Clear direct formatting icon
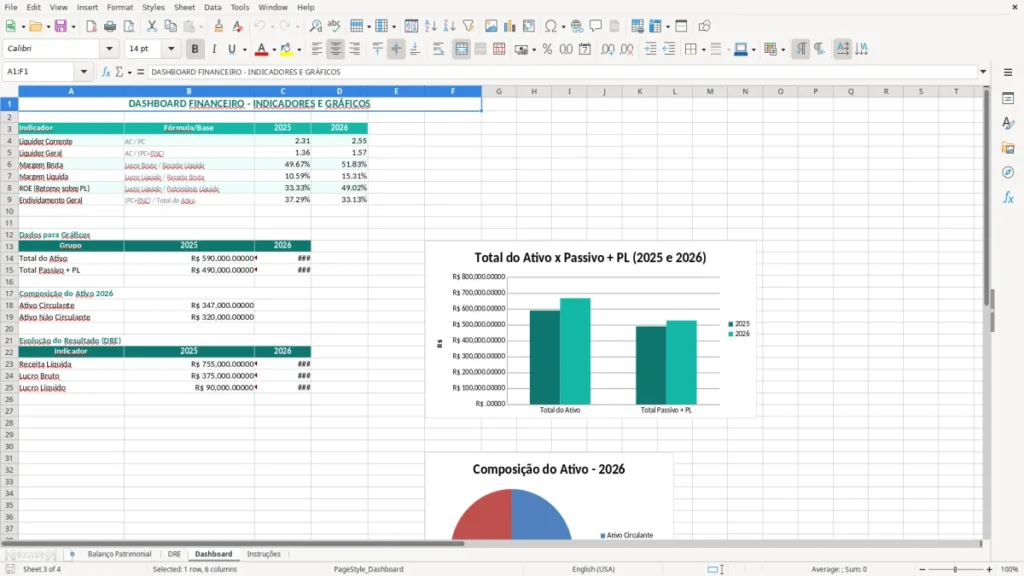 (238, 26)
